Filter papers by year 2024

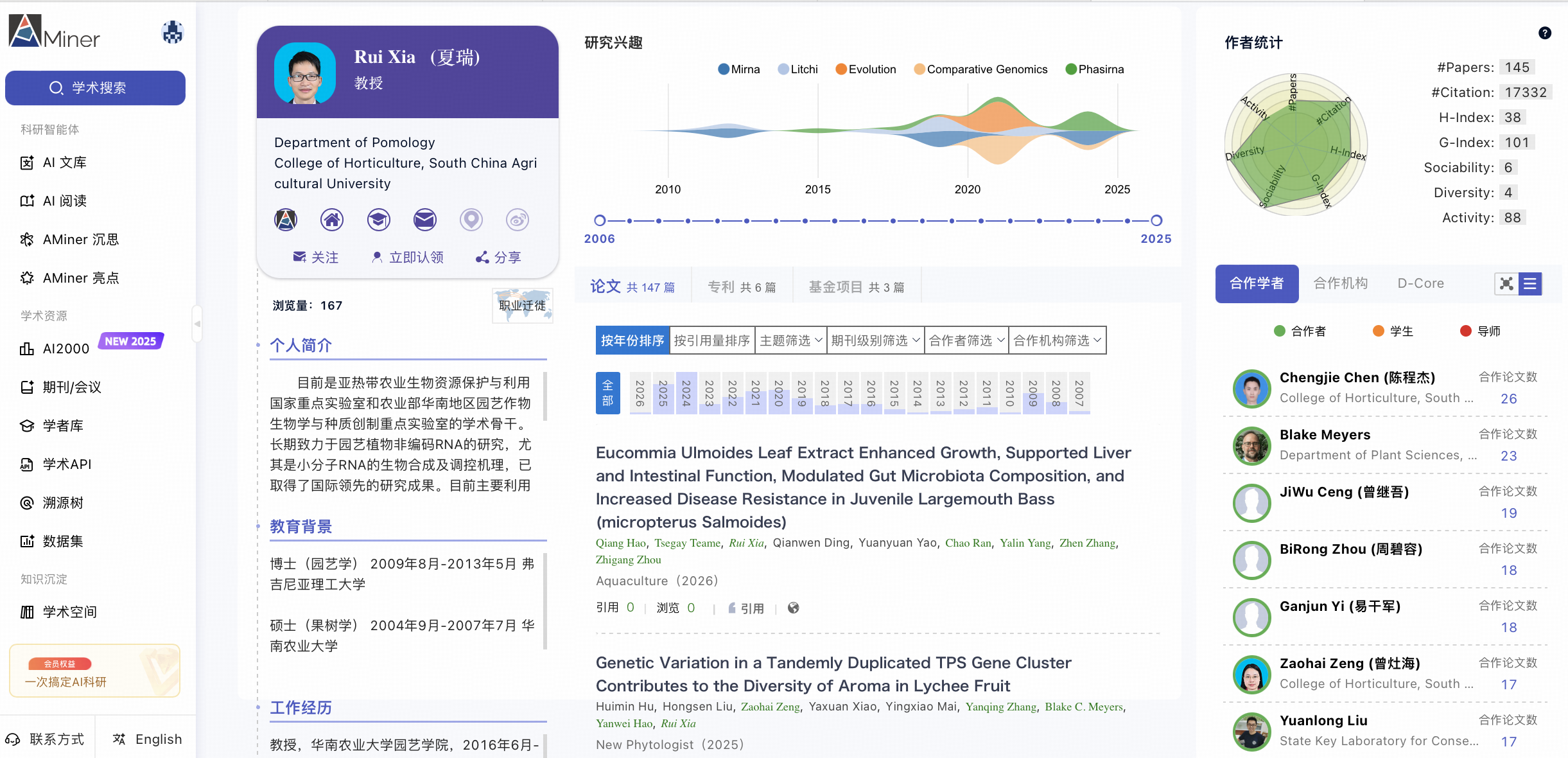[686, 393]
